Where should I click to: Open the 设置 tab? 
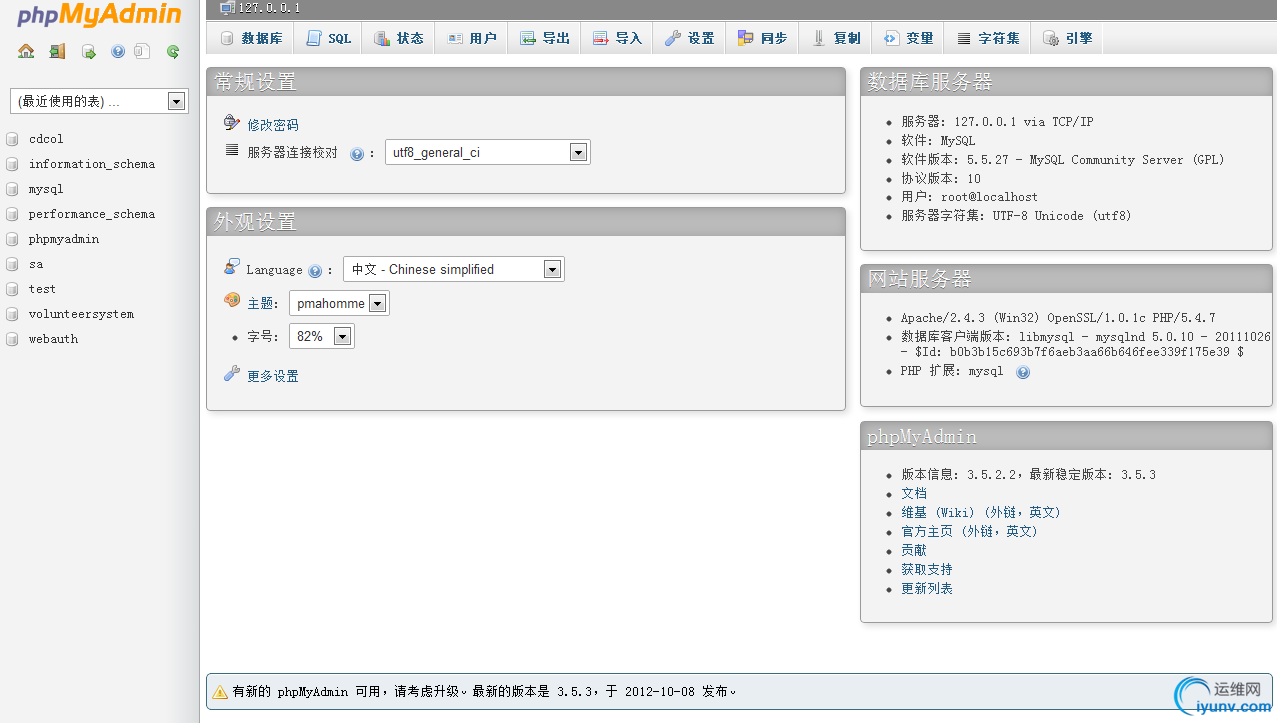(689, 38)
